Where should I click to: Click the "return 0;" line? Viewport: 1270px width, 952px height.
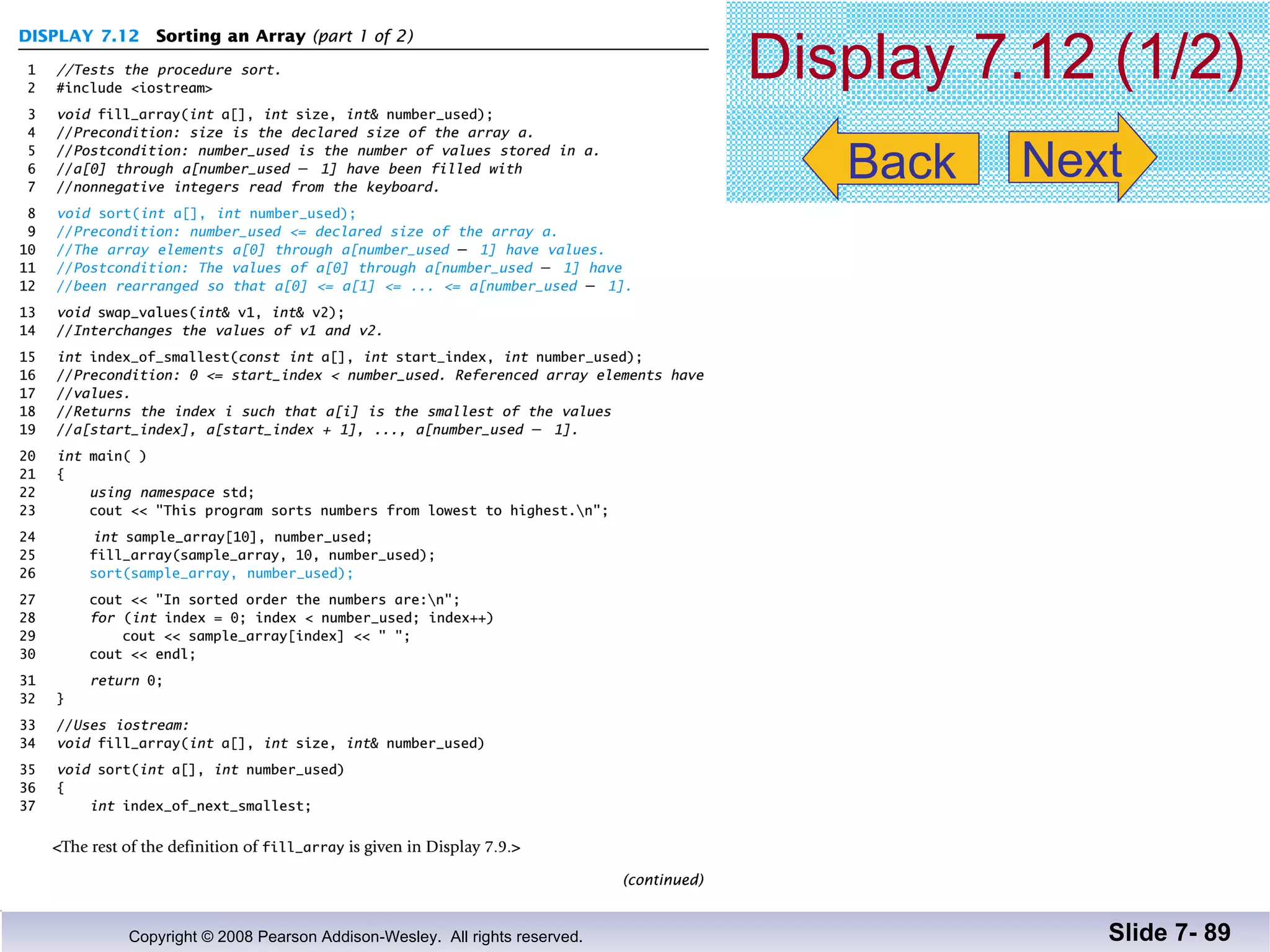126,681
